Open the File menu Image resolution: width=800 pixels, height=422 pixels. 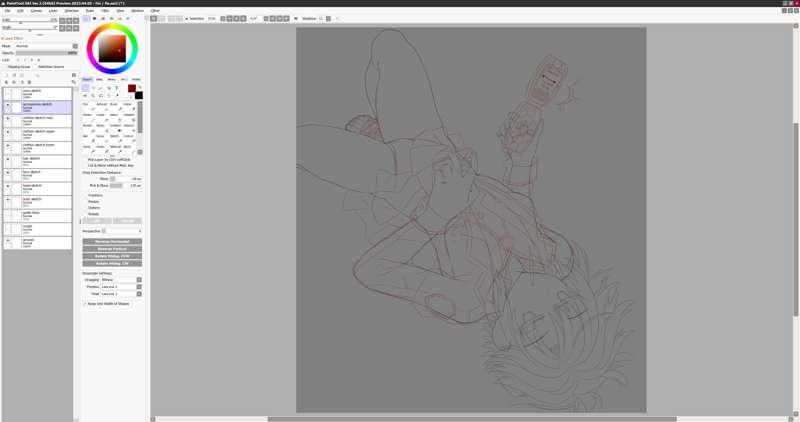click(x=7, y=10)
